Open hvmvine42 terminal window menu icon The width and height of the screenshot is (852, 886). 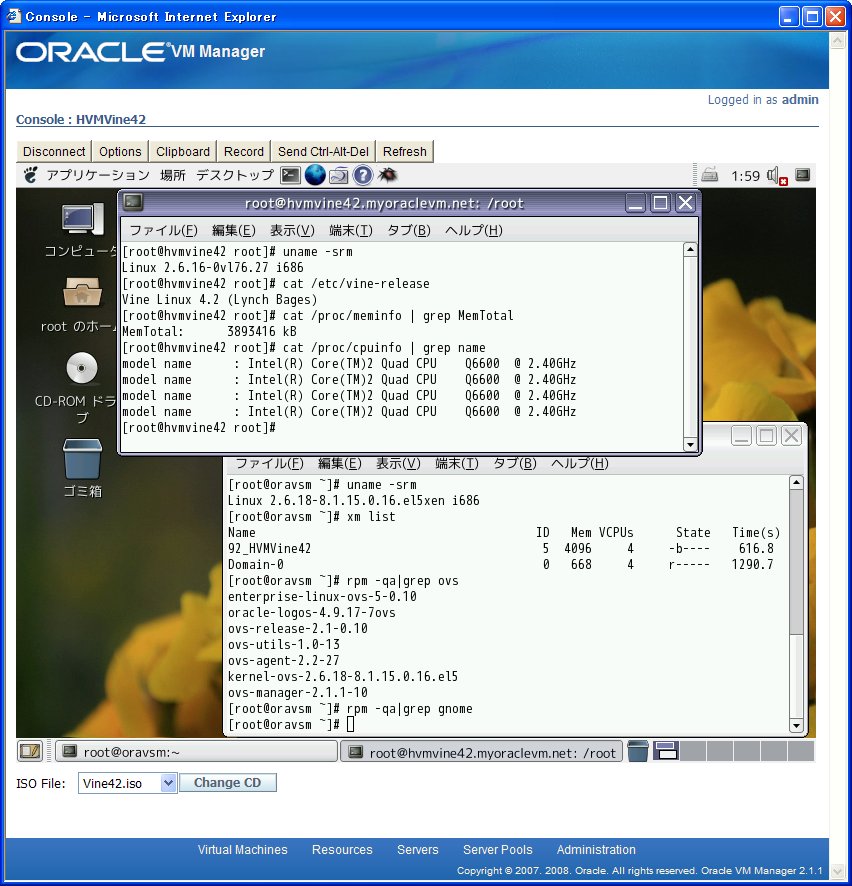[133, 202]
